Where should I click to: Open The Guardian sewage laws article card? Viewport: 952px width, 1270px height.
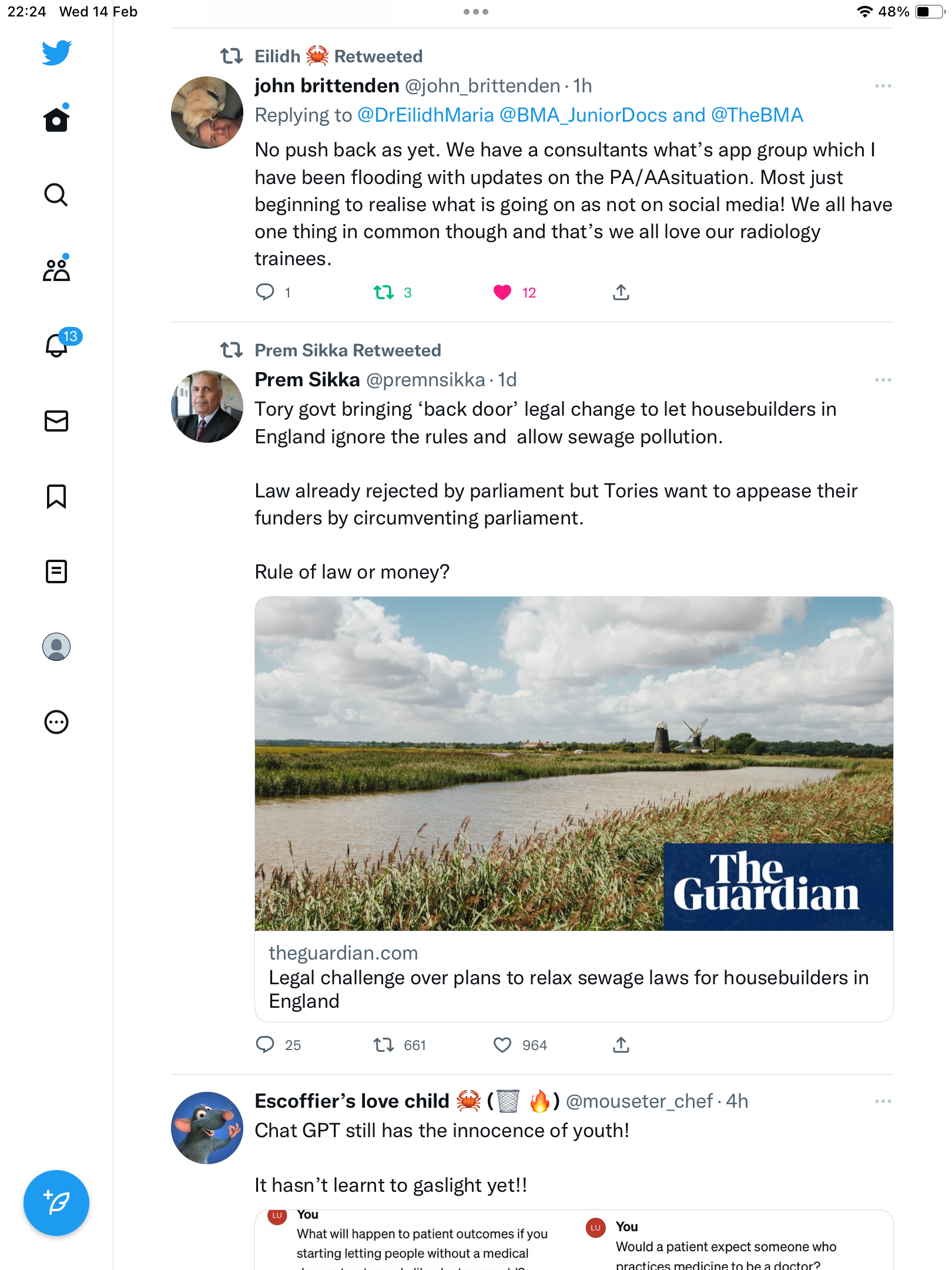coord(574,809)
